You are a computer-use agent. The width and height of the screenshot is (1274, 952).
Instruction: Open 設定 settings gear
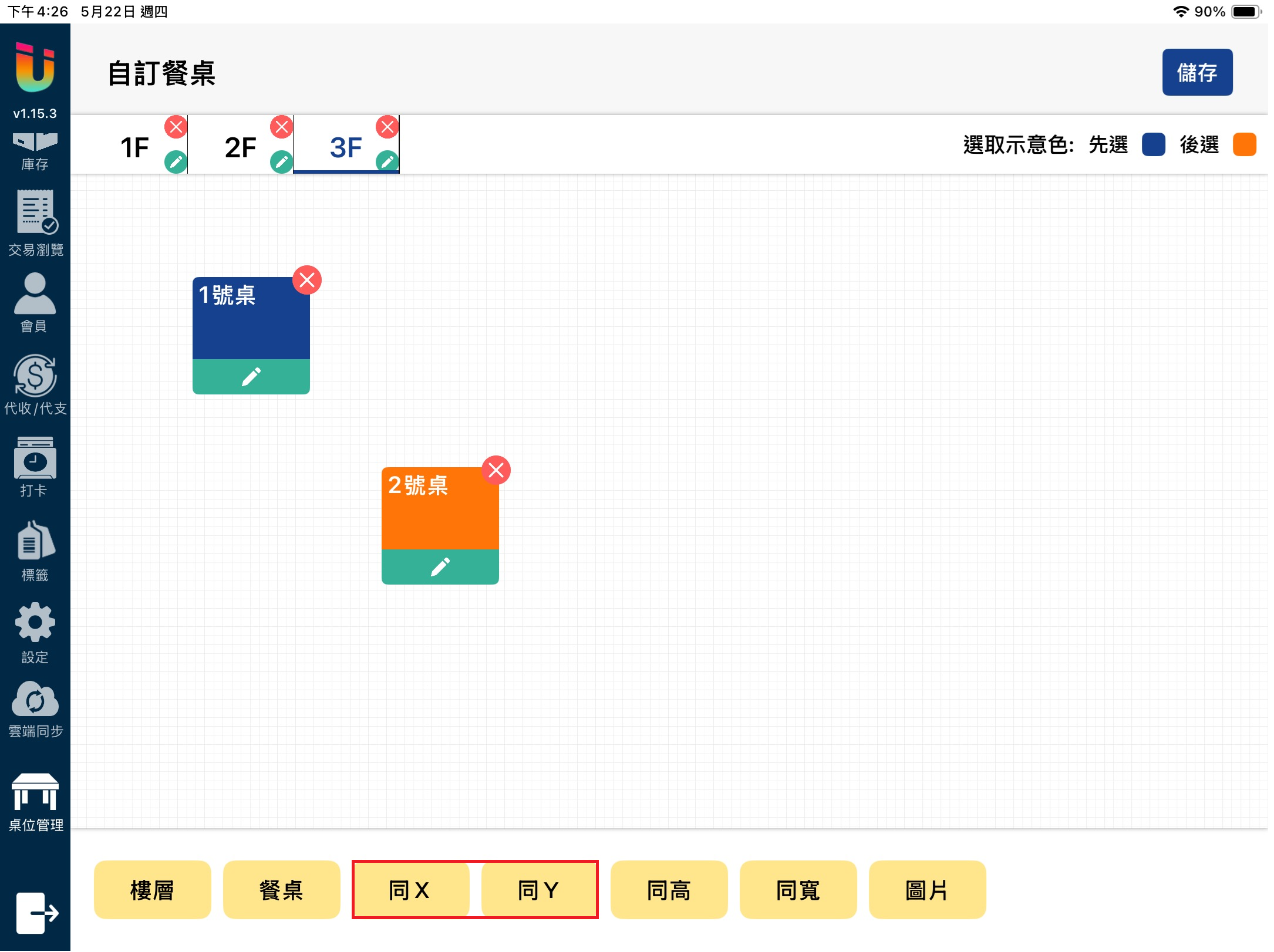point(35,632)
